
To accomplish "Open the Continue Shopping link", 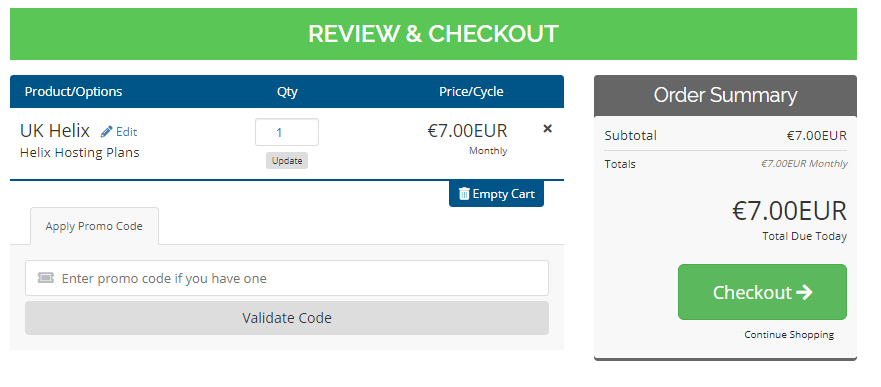I will point(789,335).
